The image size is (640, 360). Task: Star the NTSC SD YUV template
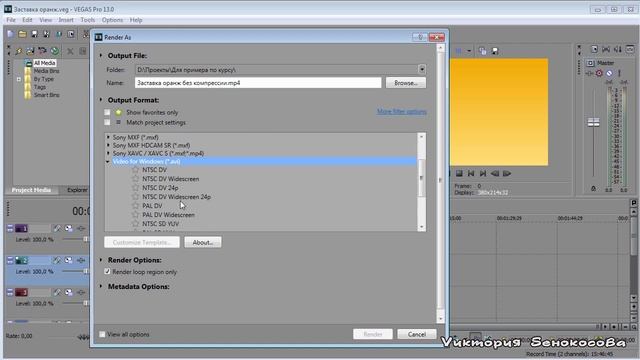(136, 224)
